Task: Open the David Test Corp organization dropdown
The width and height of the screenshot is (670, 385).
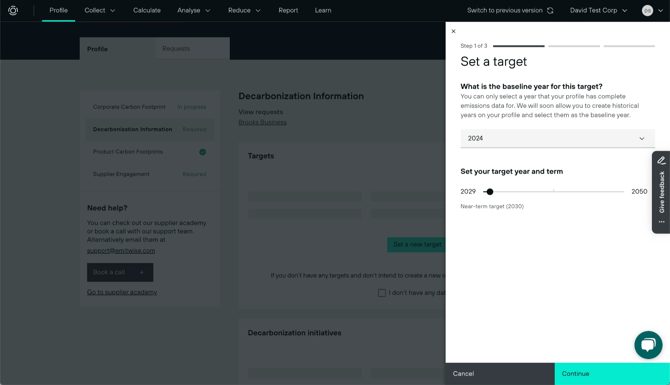Action: pyautogui.click(x=598, y=10)
